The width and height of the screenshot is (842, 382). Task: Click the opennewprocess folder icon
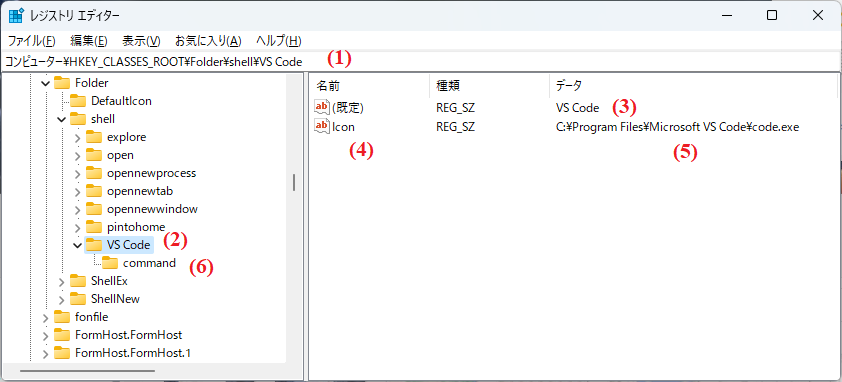click(94, 173)
